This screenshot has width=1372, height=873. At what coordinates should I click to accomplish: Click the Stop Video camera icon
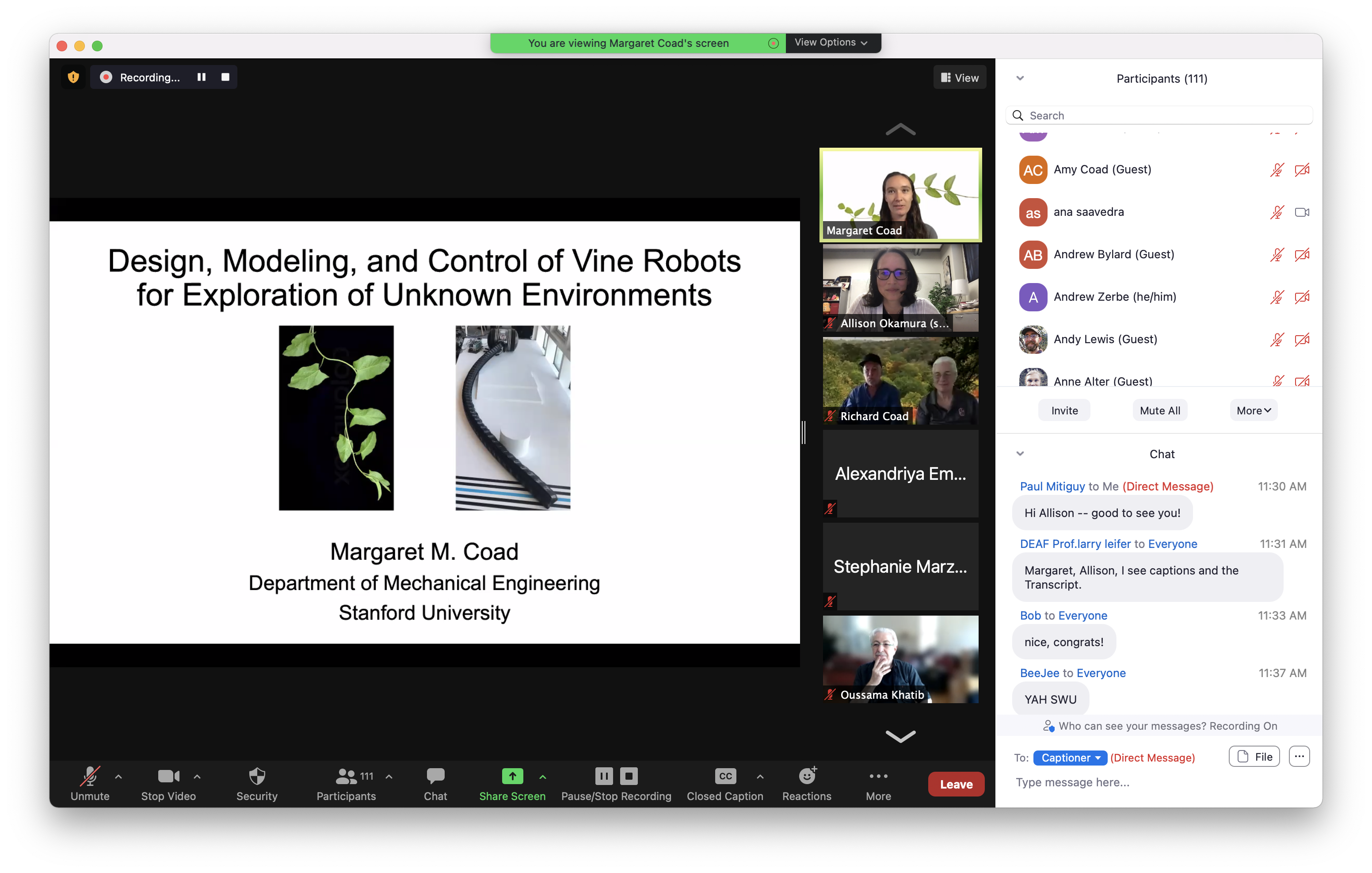click(169, 776)
